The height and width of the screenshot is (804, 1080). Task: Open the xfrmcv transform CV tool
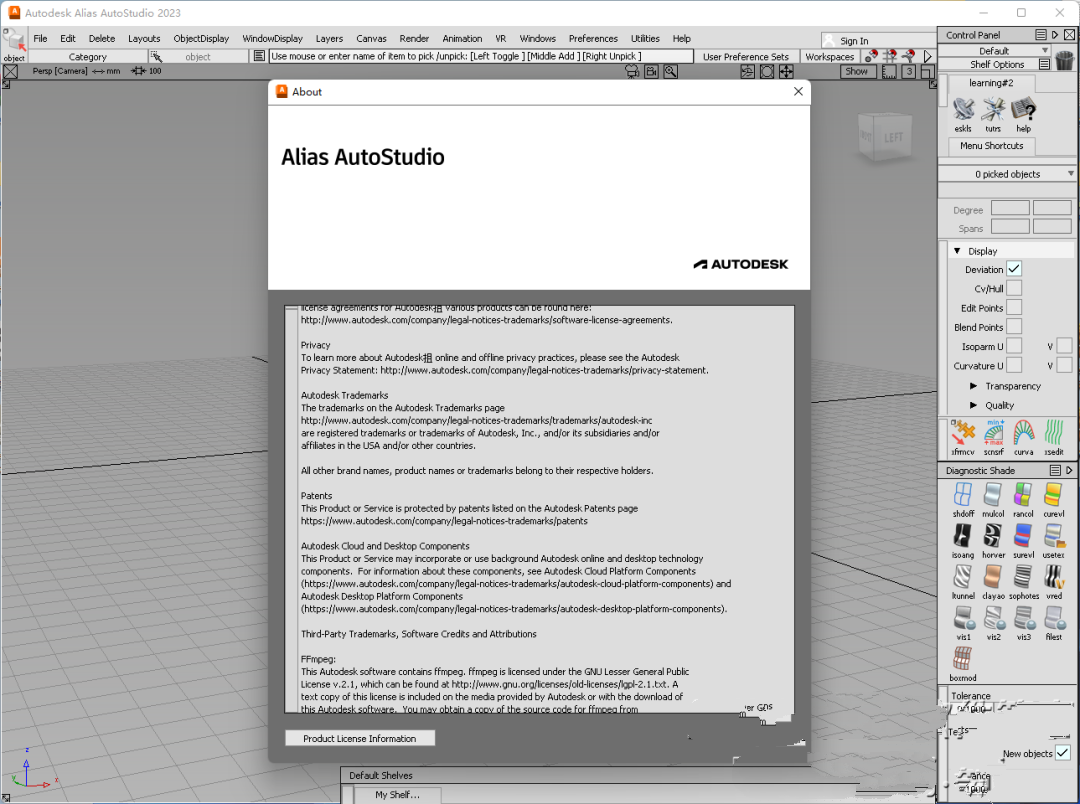pos(963,433)
